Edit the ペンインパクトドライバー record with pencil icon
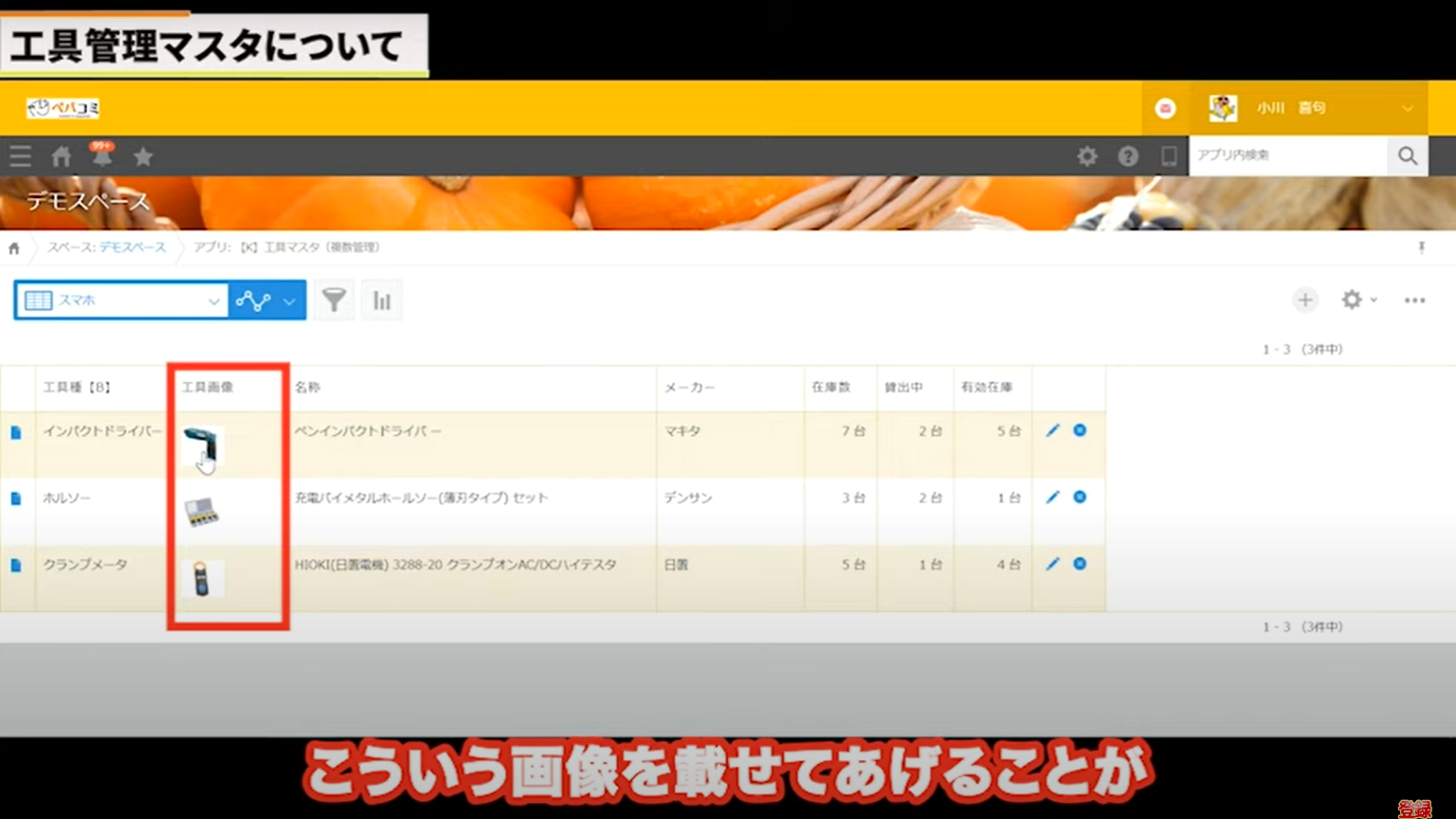This screenshot has height=819, width=1456. coord(1051,430)
